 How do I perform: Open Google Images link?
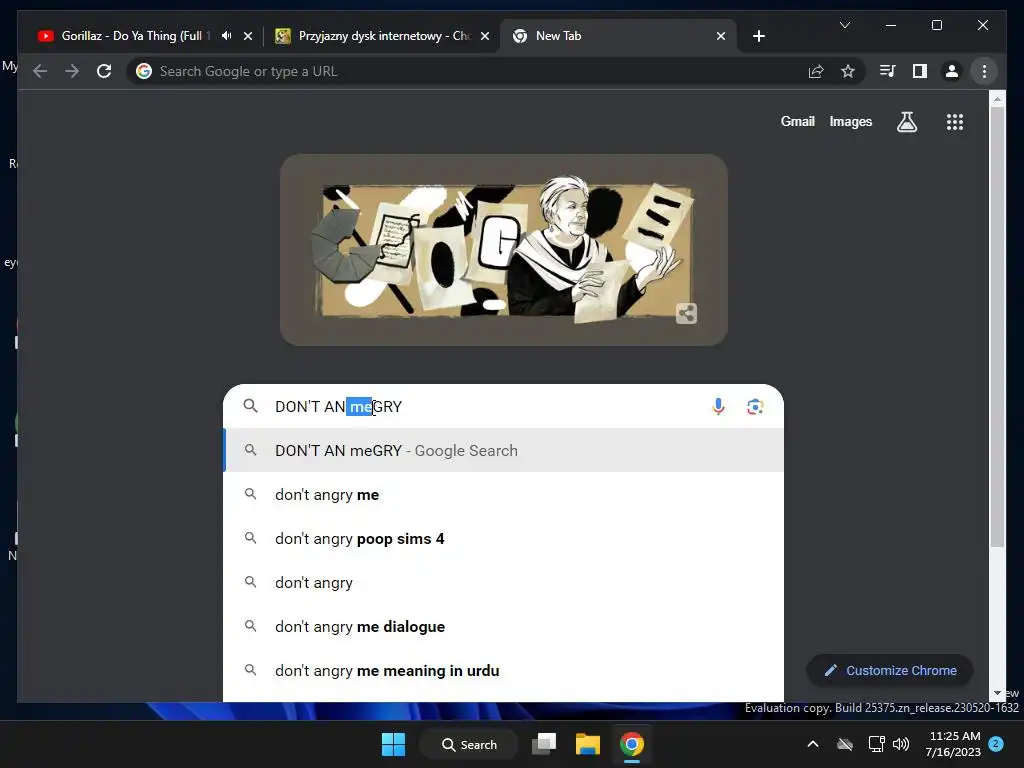[x=850, y=121]
